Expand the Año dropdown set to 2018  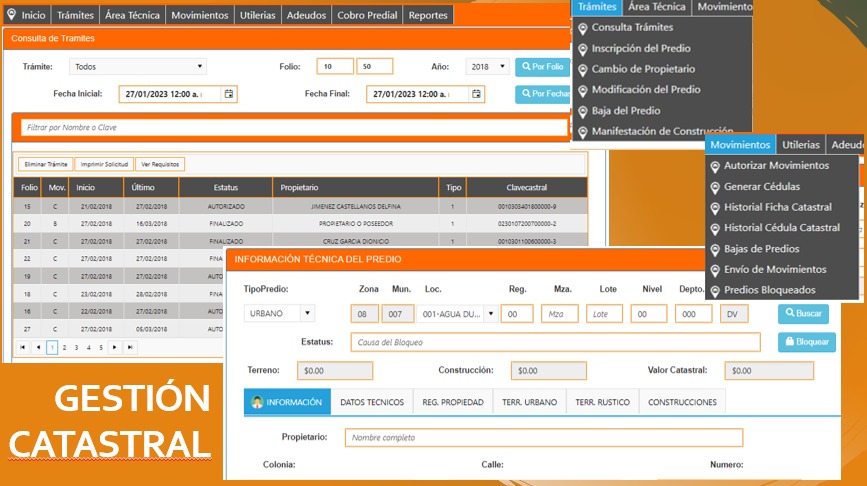coord(487,67)
